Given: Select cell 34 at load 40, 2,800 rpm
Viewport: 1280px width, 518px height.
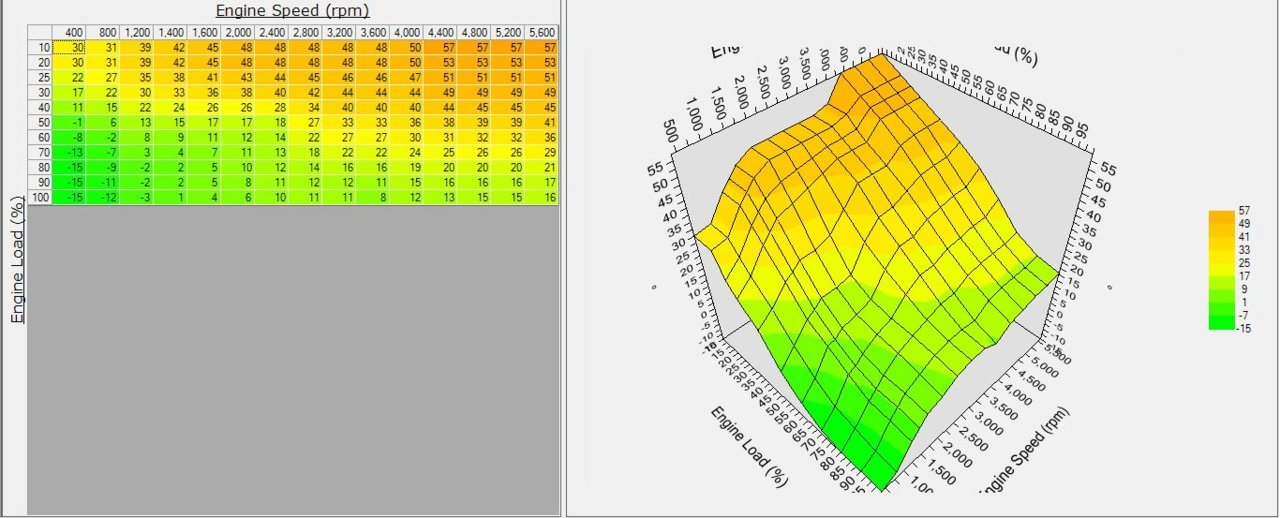Looking at the screenshot, I should coord(306,107).
